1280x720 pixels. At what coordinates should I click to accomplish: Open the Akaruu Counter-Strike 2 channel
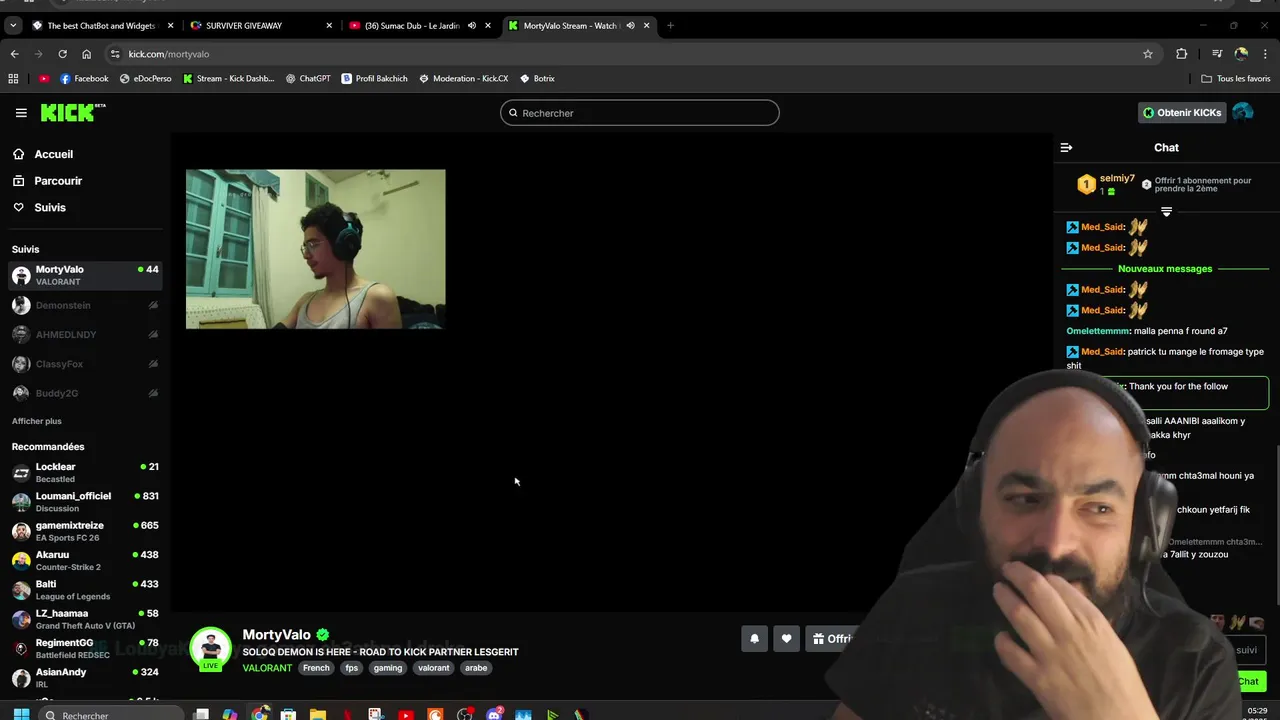[x=85, y=560]
